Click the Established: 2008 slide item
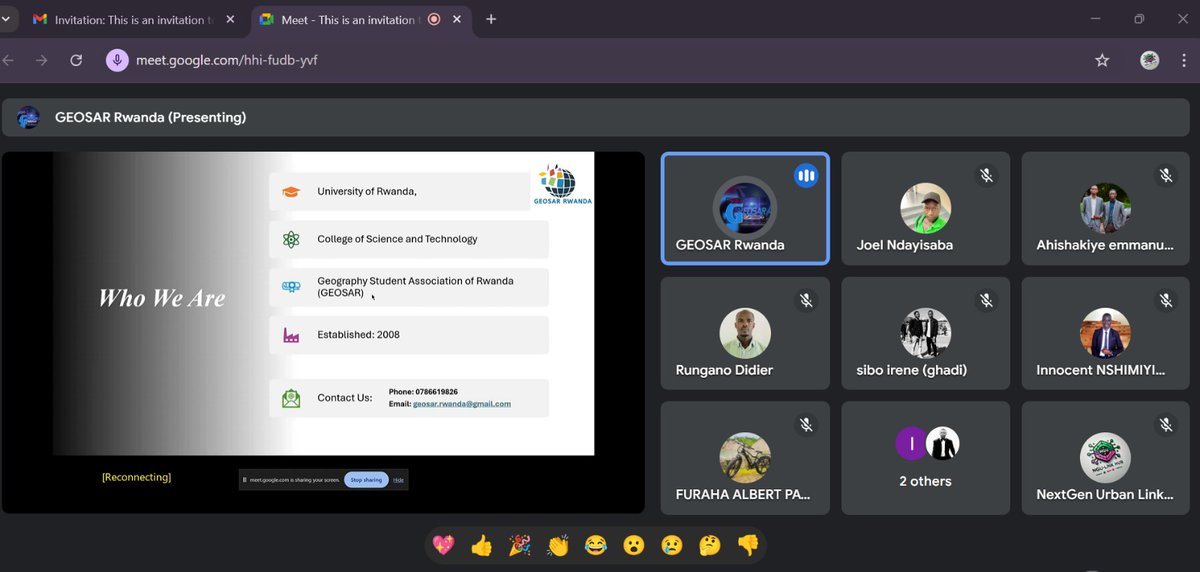The image size is (1200, 572). [409, 335]
